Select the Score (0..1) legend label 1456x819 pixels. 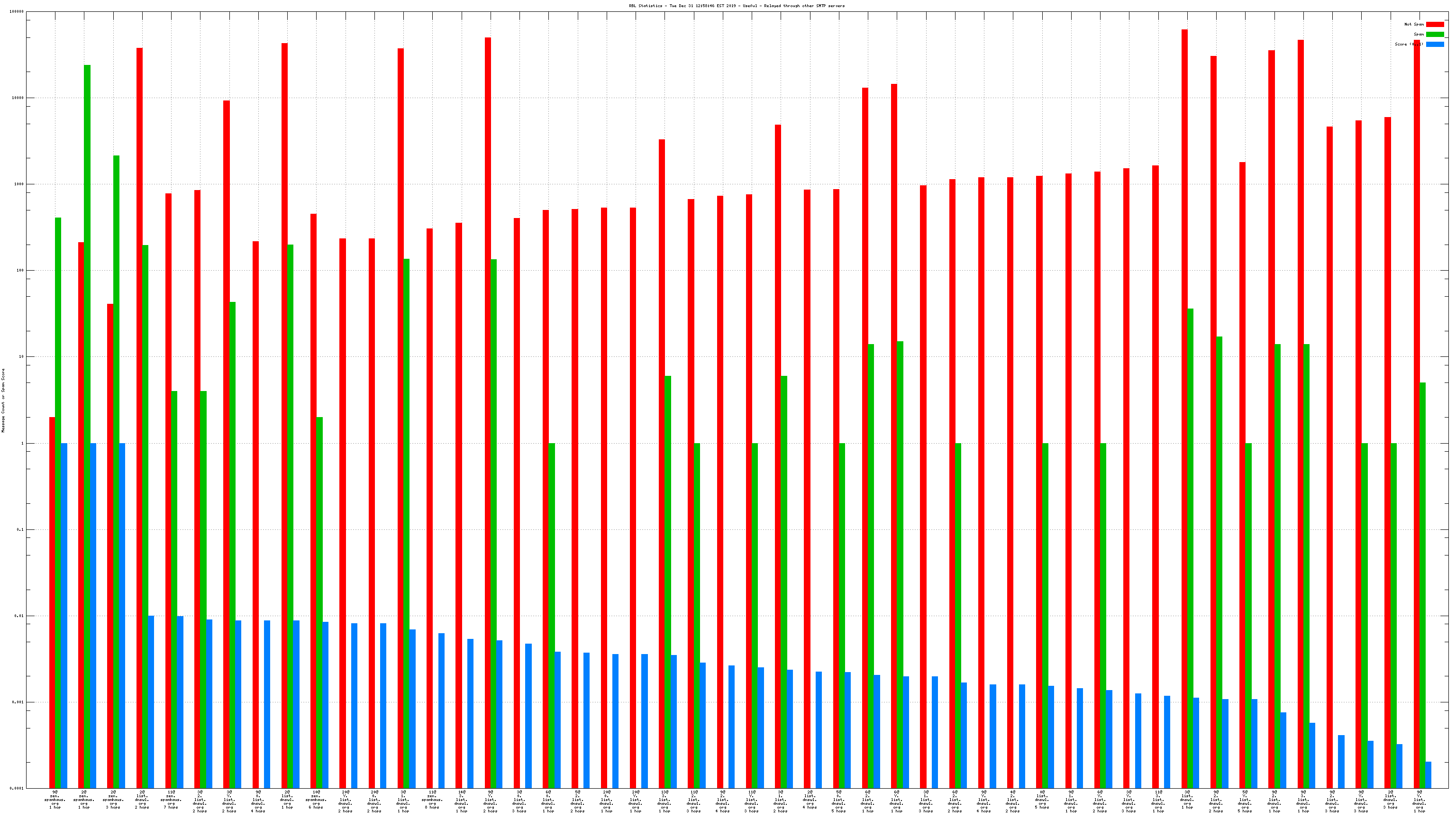[1409, 44]
